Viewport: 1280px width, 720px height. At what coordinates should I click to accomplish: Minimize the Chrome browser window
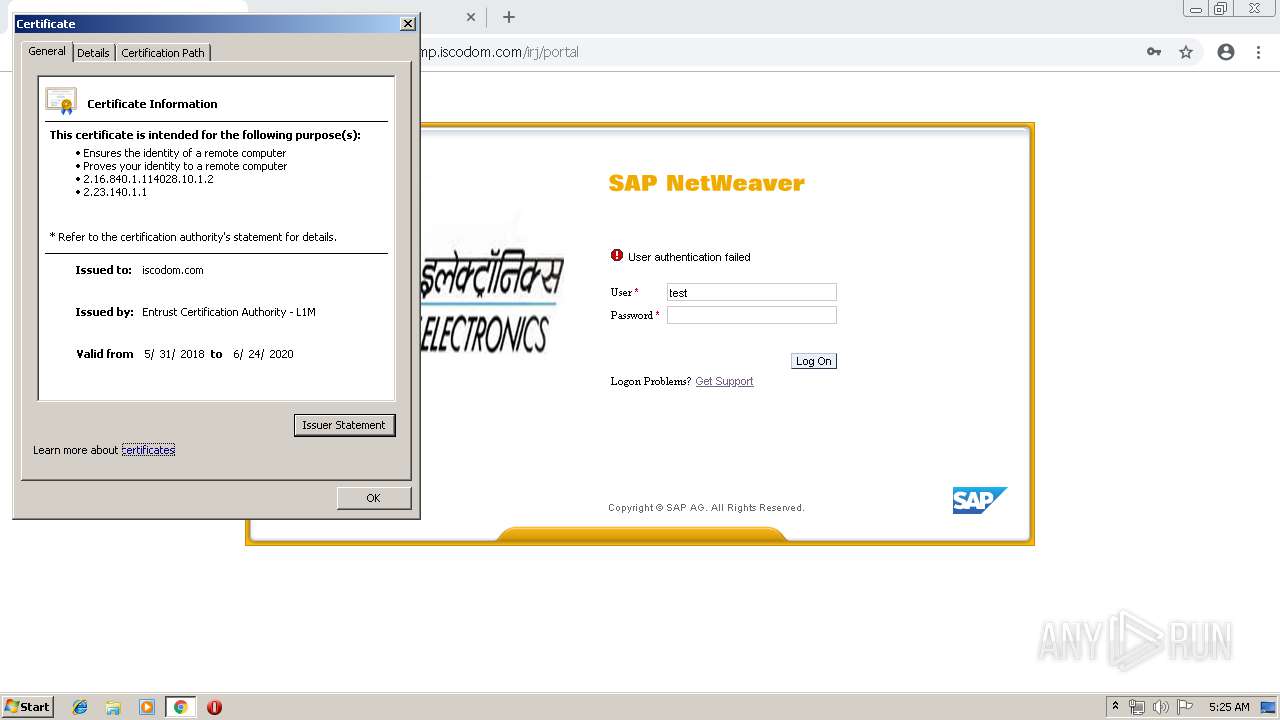[x=1194, y=9]
